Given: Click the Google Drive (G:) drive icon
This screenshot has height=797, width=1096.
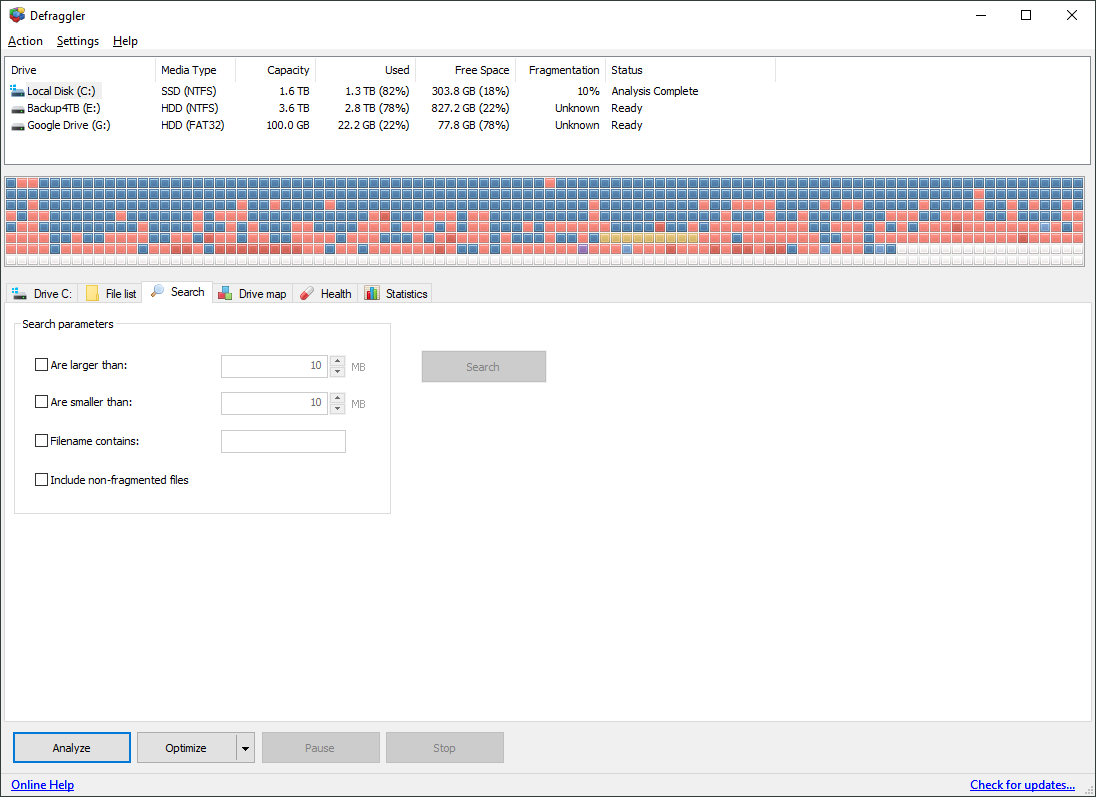Looking at the screenshot, I should click(17, 126).
